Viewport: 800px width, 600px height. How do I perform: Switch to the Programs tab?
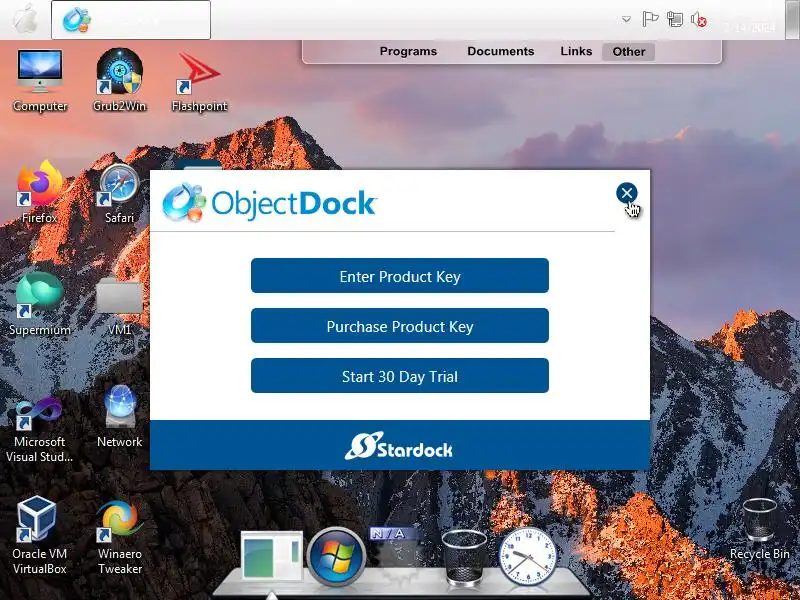(x=408, y=52)
